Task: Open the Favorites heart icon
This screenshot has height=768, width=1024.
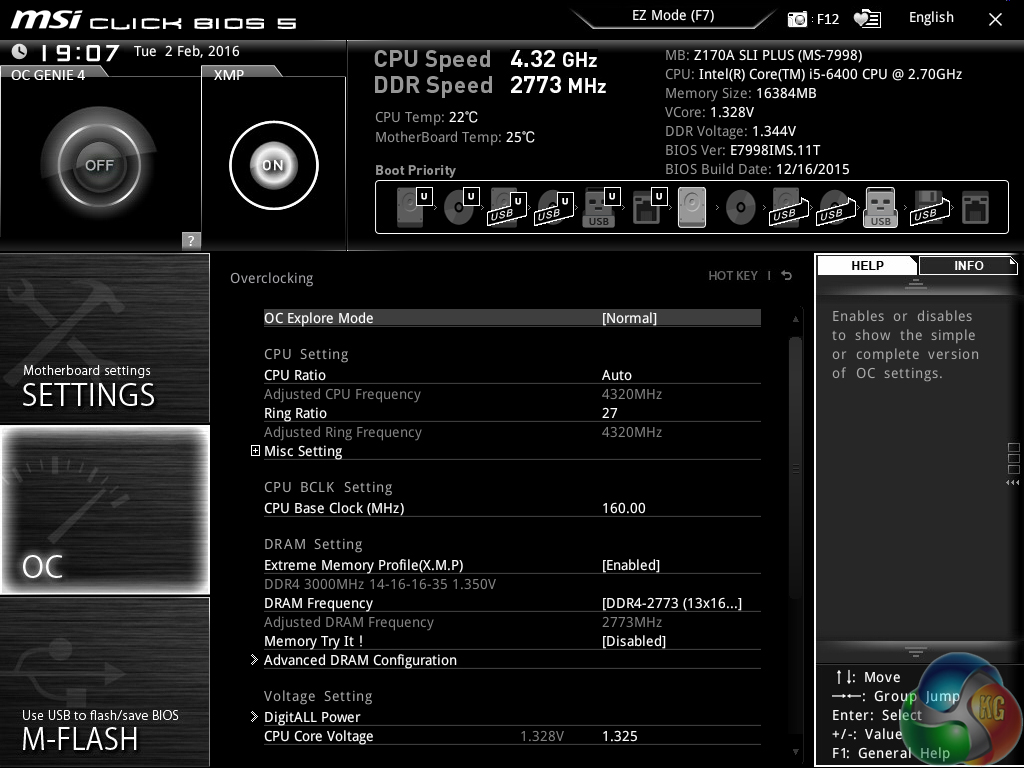Action: click(866, 19)
